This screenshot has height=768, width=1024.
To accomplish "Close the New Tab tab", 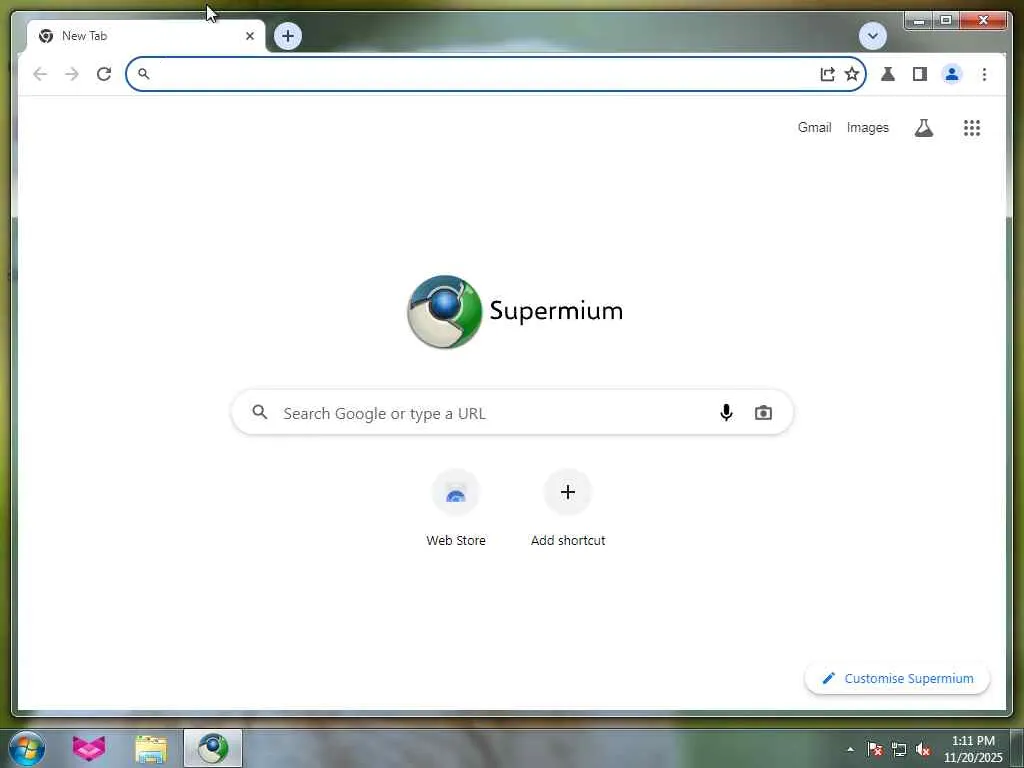I will click(x=249, y=36).
